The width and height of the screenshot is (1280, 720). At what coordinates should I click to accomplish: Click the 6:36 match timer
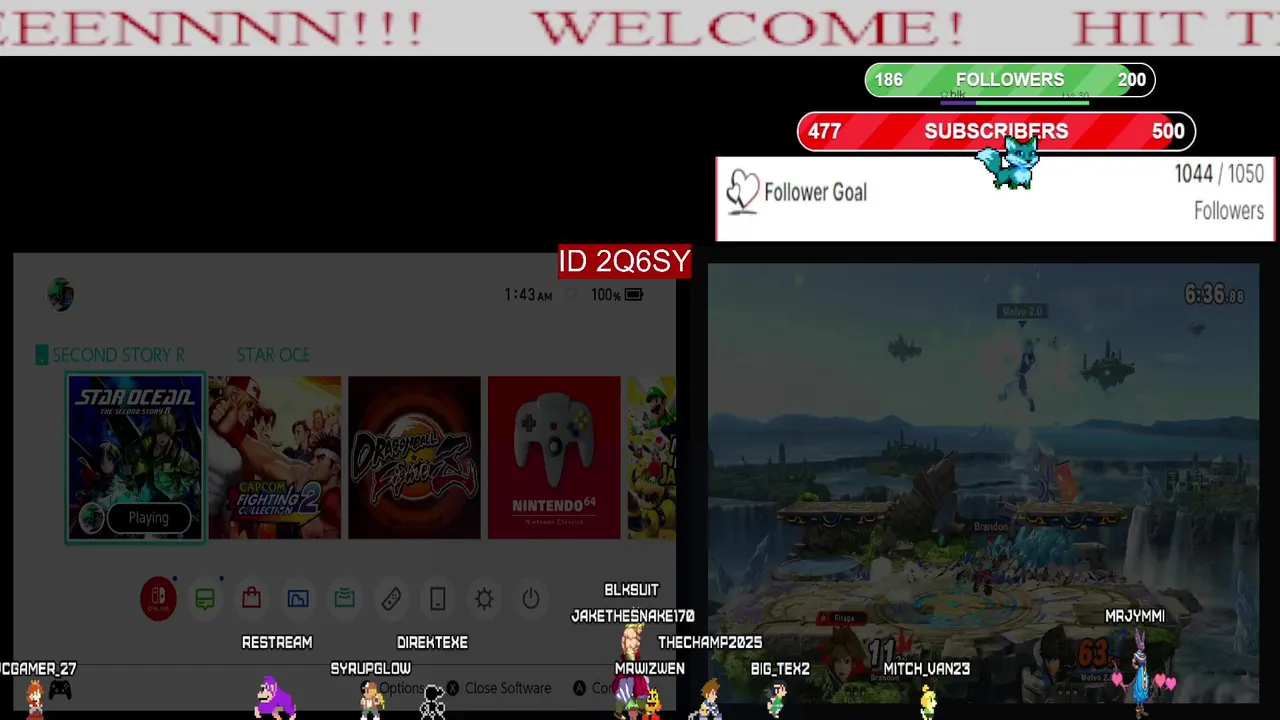click(x=1214, y=294)
